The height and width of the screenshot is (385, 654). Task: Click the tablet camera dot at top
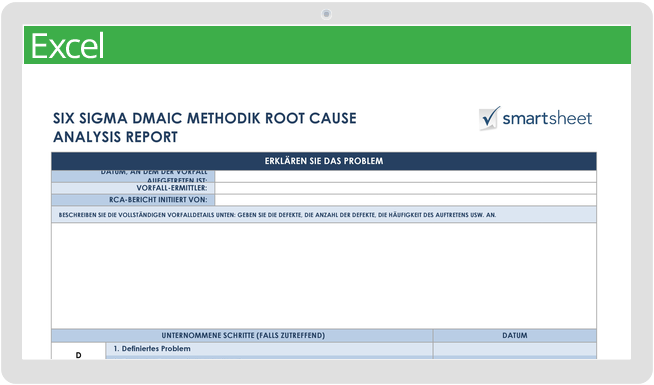coord(326,14)
